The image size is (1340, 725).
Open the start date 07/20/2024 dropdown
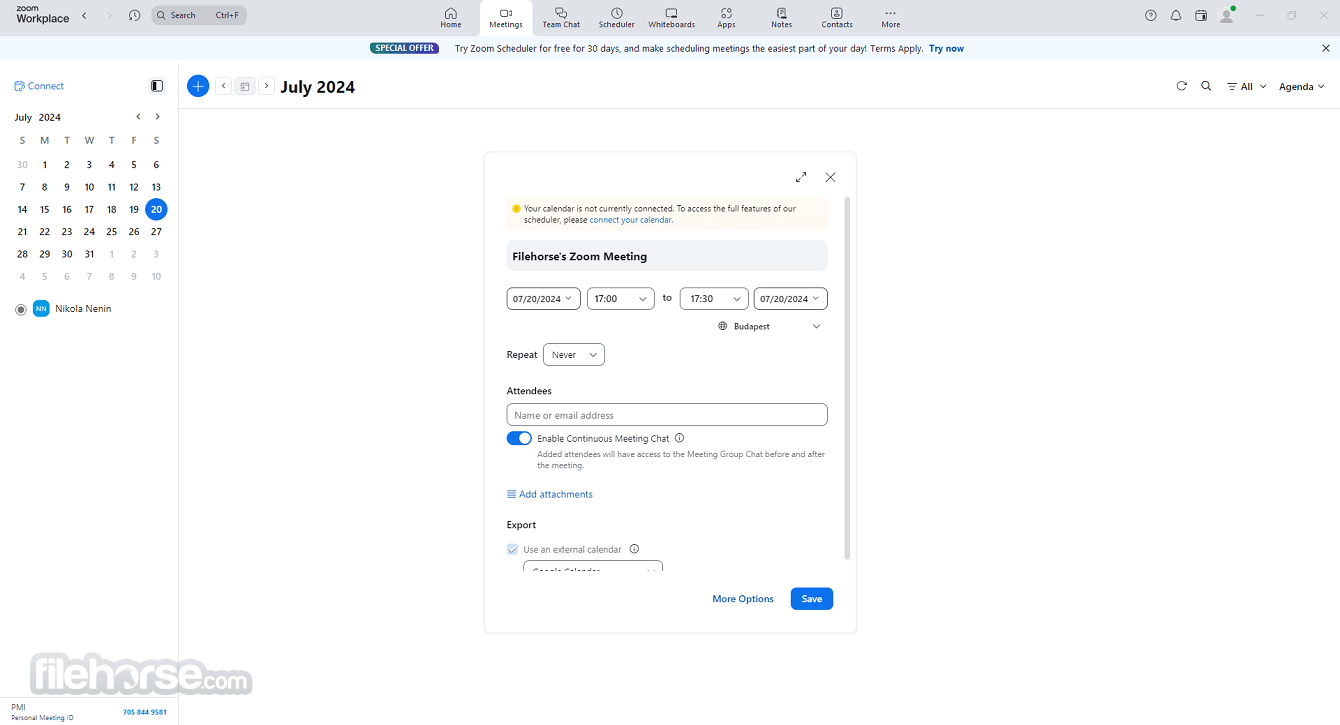coord(544,298)
